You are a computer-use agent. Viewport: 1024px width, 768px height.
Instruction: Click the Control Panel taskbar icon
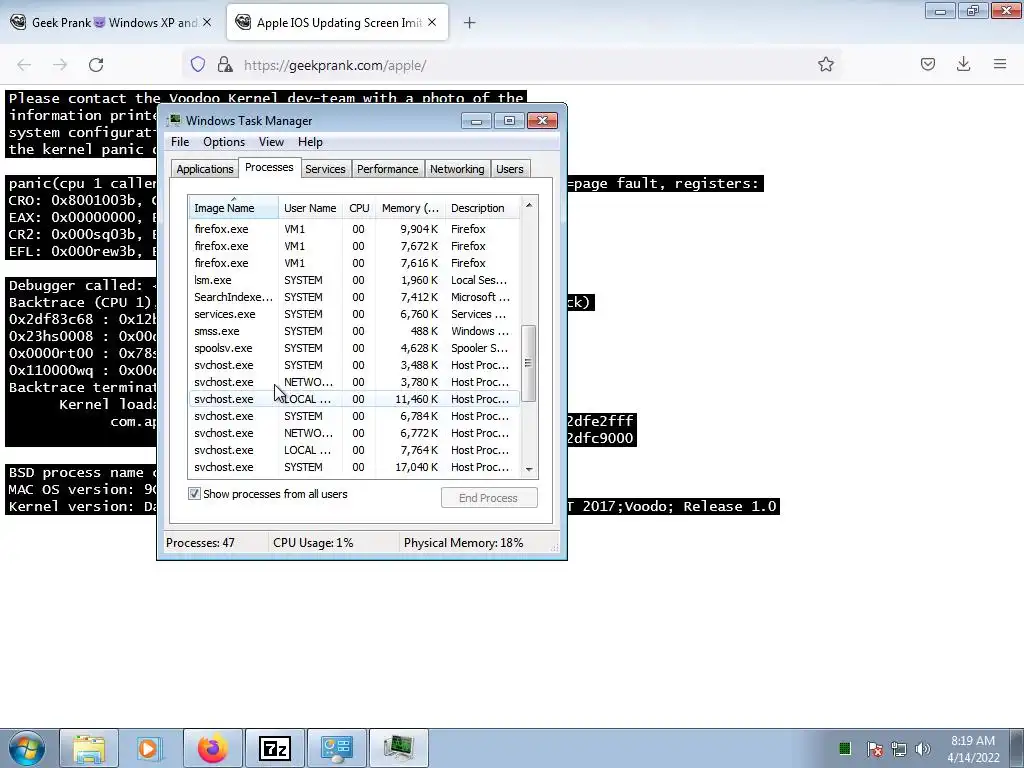336,748
